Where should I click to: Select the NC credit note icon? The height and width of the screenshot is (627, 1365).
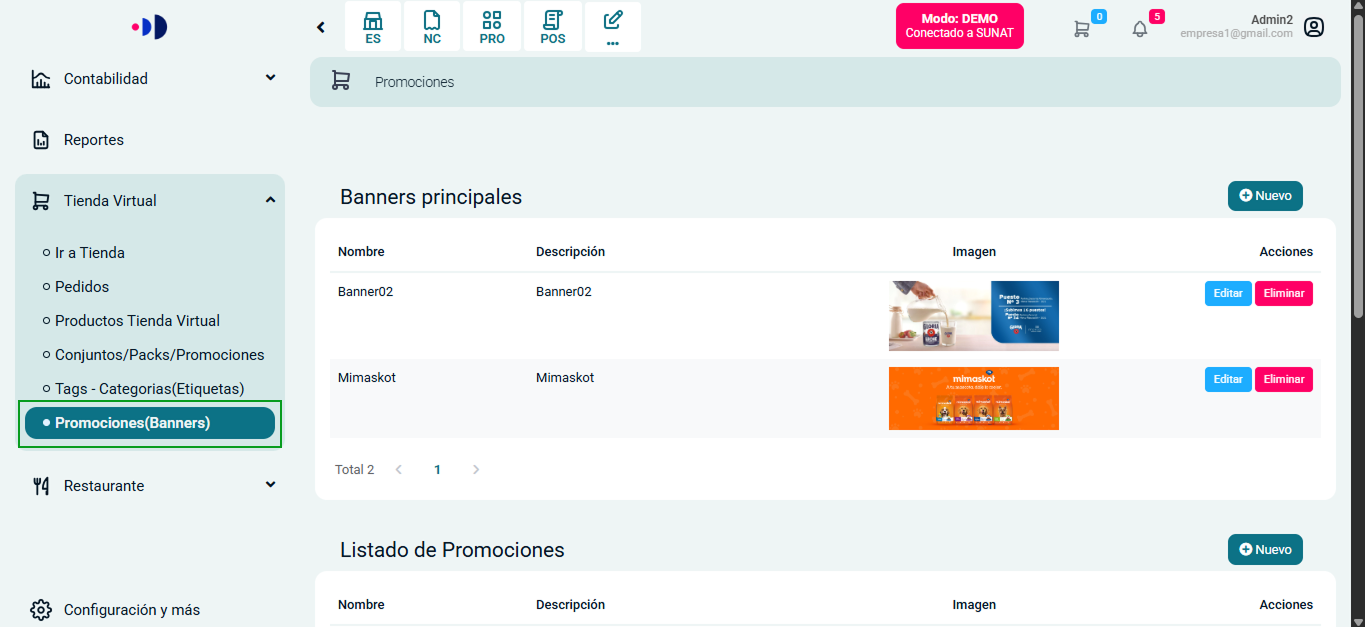point(432,27)
